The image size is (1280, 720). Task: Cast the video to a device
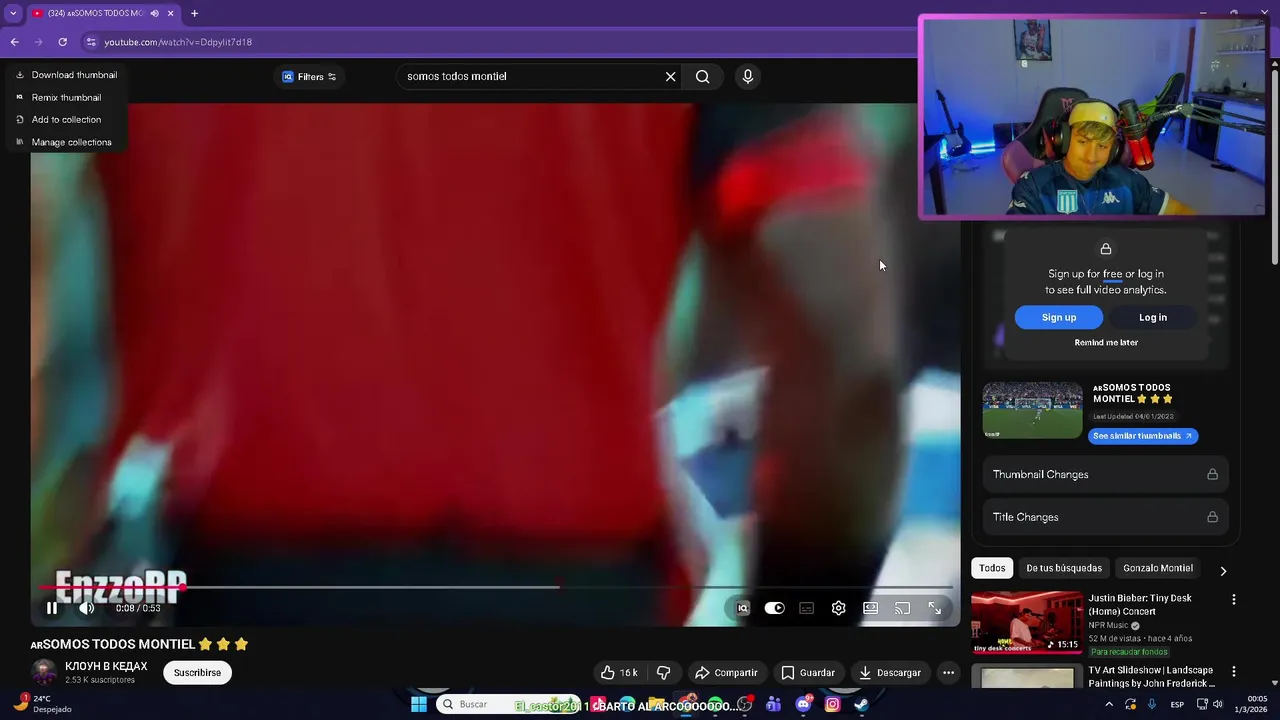903,608
